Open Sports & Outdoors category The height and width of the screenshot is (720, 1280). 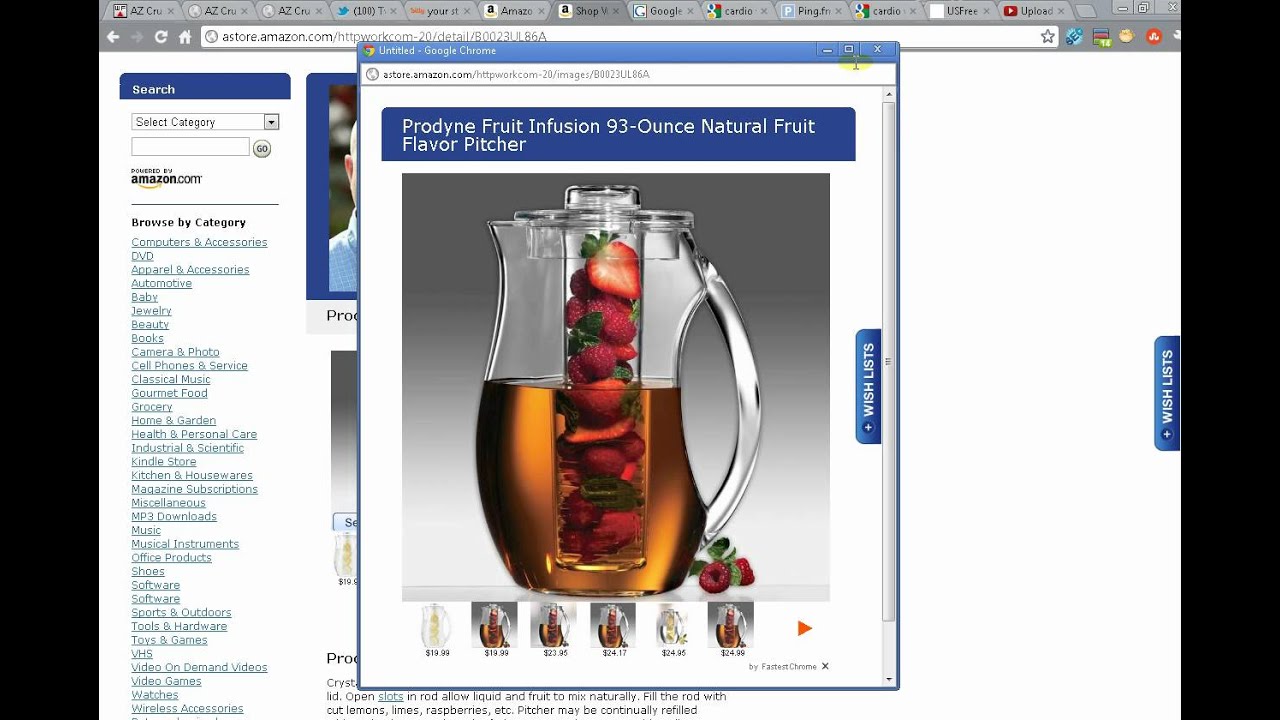181,612
